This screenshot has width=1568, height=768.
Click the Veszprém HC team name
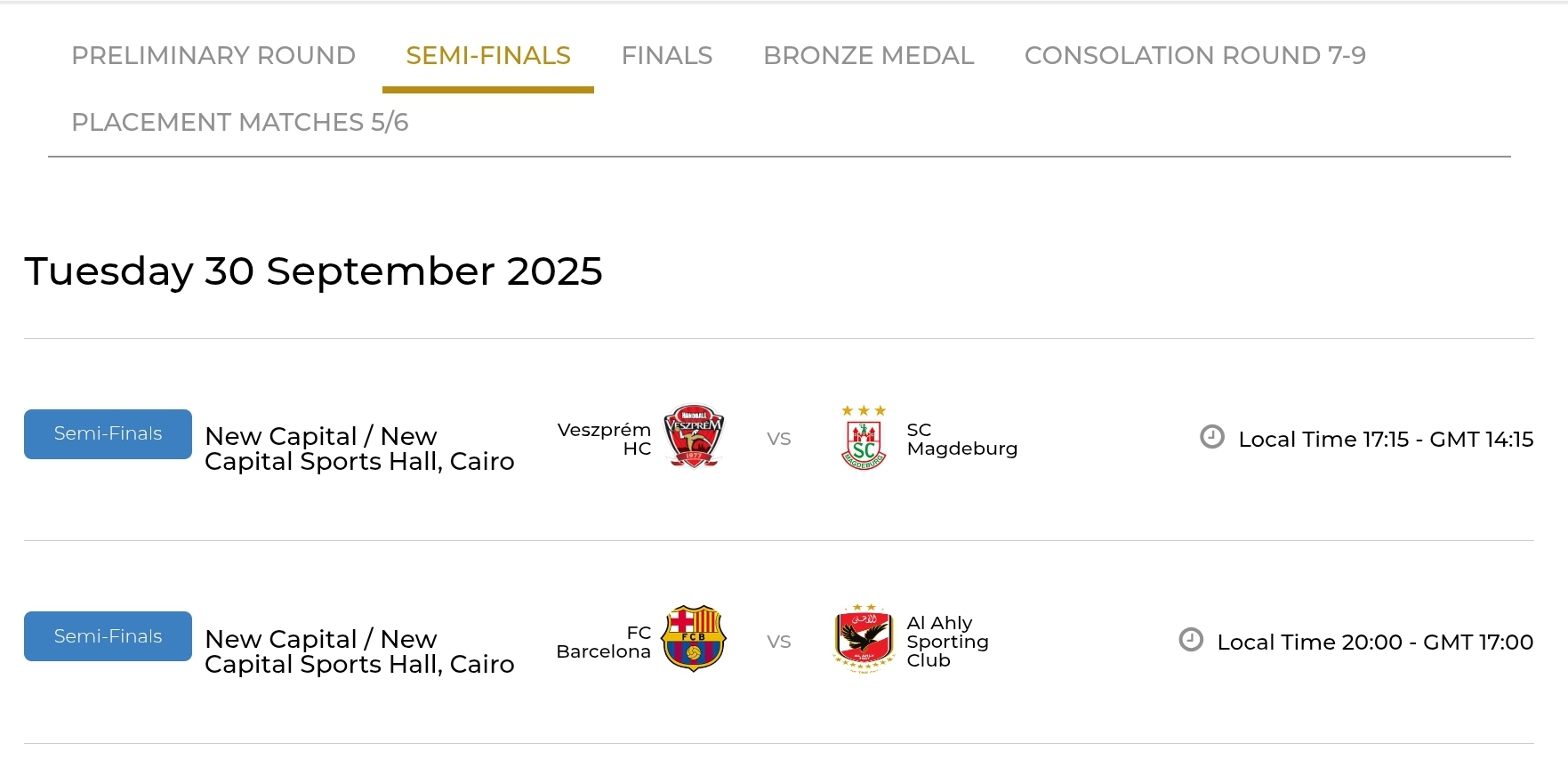tap(605, 439)
